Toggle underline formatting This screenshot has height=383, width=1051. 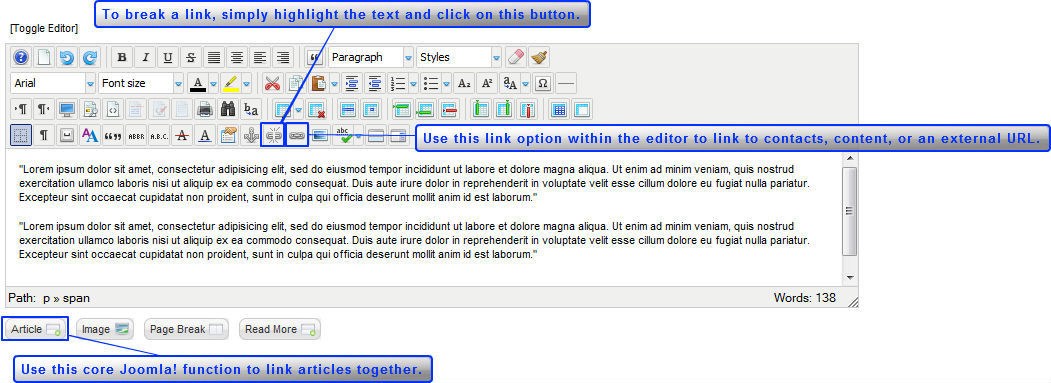point(168,57)
